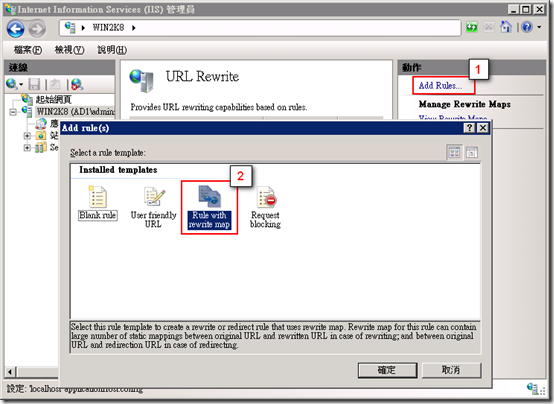
Task: Click the 連線 panel header
Action: 60,67
